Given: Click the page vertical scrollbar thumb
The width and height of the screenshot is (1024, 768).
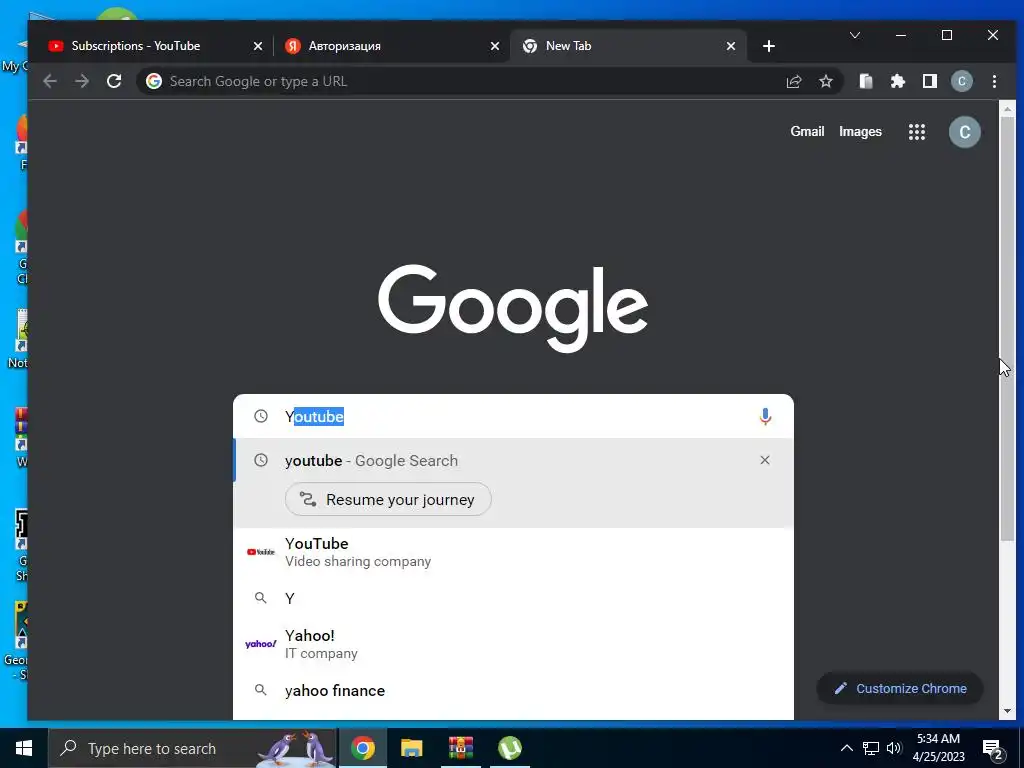Looking at the screenshot, I should 1007,327.
